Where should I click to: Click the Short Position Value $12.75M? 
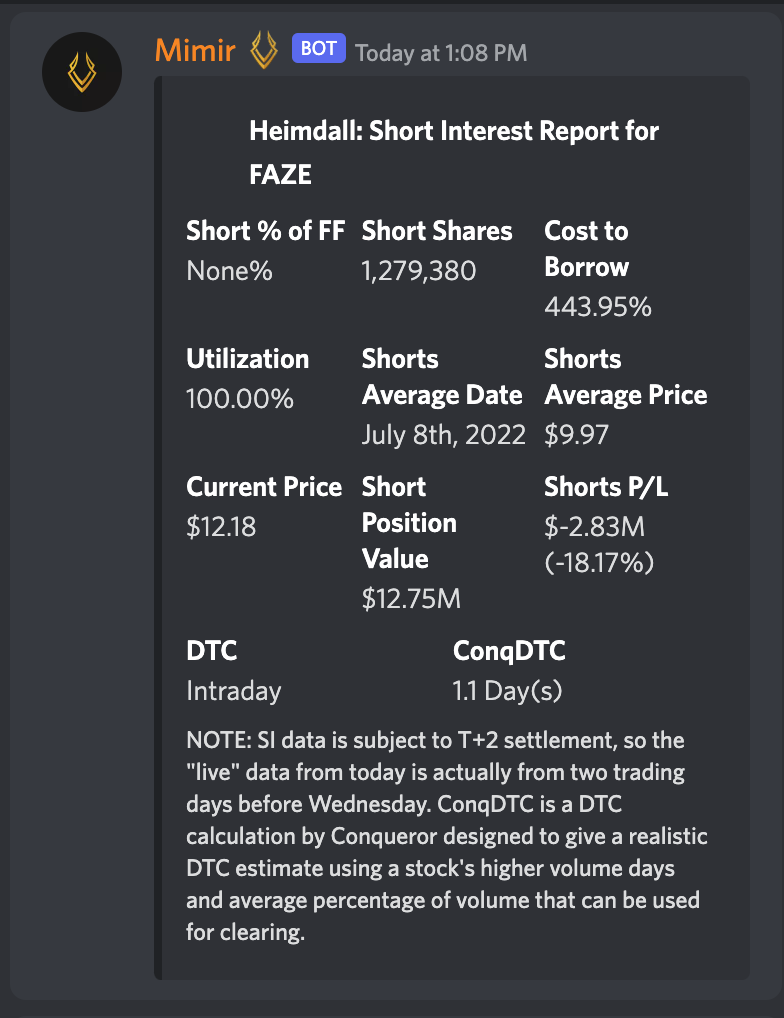click(411, 599)
